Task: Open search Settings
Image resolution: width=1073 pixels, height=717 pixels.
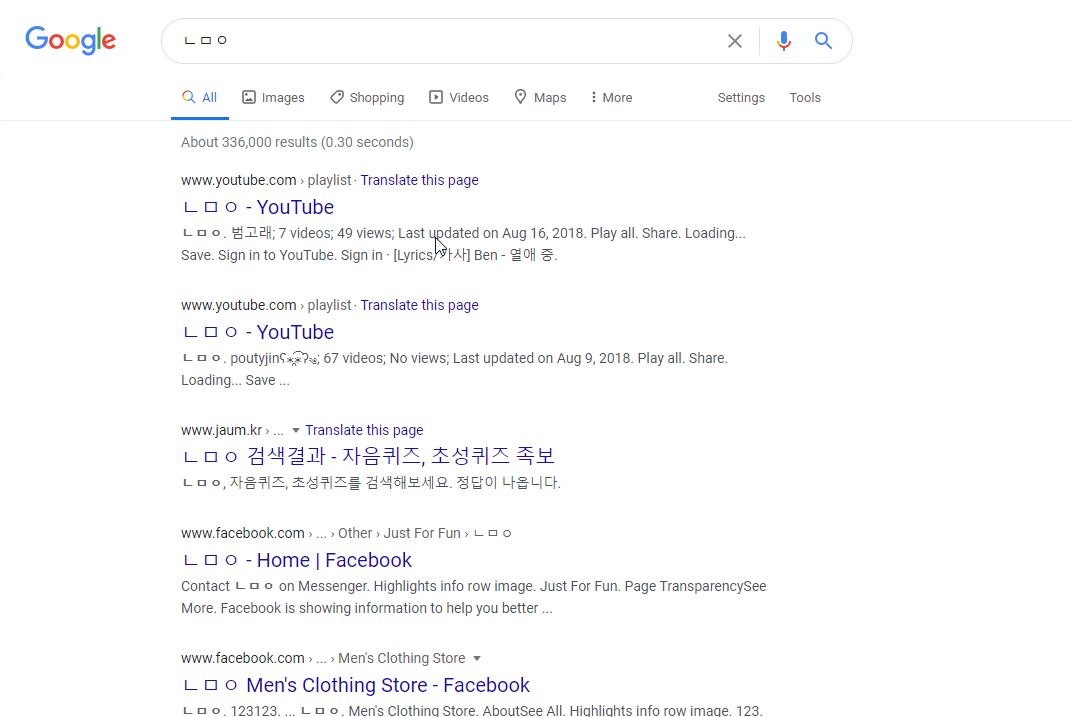Action: (741, 98)
